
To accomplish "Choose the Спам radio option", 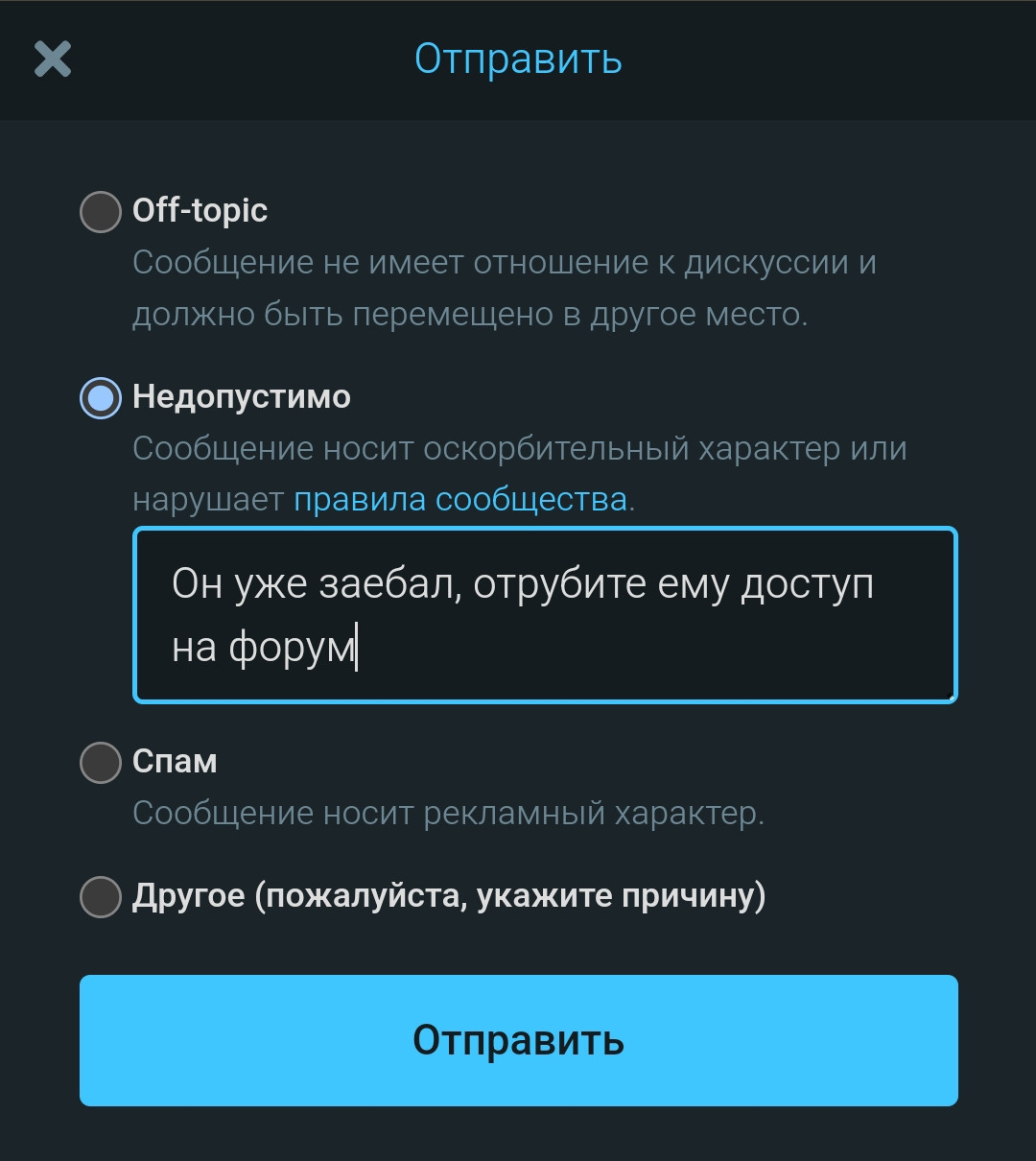I will (100, 763).
